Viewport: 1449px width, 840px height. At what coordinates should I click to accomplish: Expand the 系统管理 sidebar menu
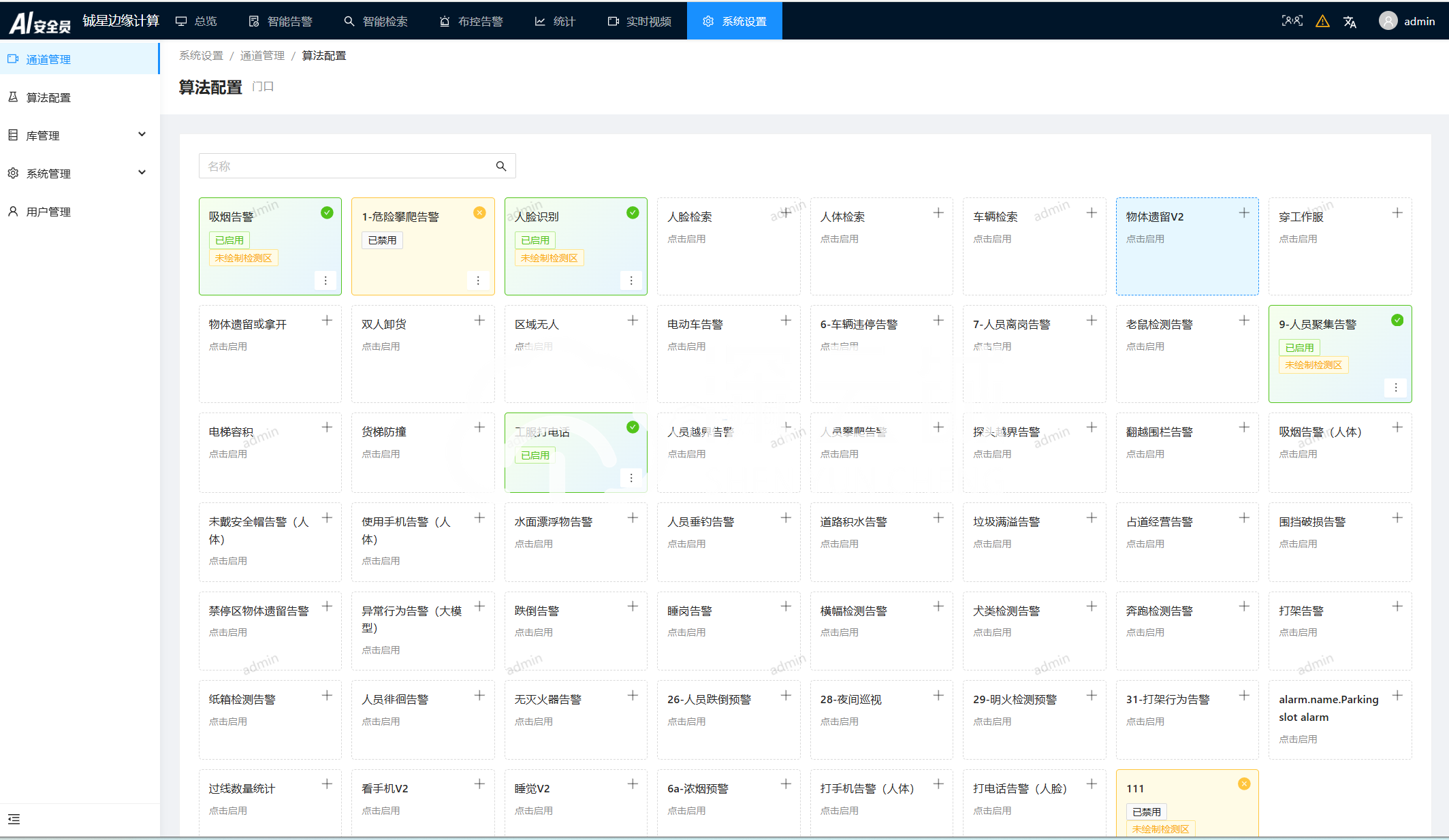[x=80, y=173]
